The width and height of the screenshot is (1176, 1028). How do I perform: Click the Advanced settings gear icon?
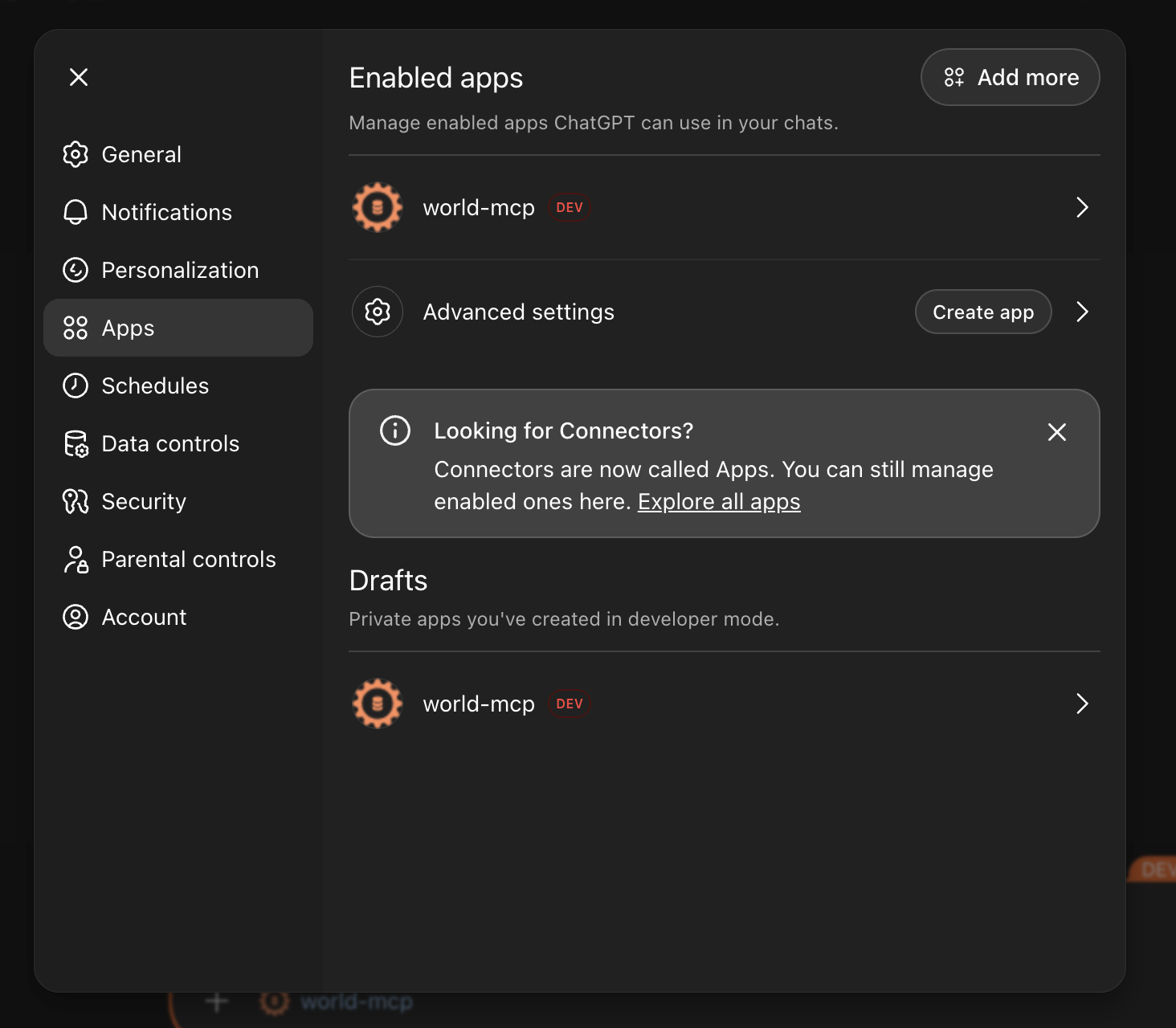378,312
